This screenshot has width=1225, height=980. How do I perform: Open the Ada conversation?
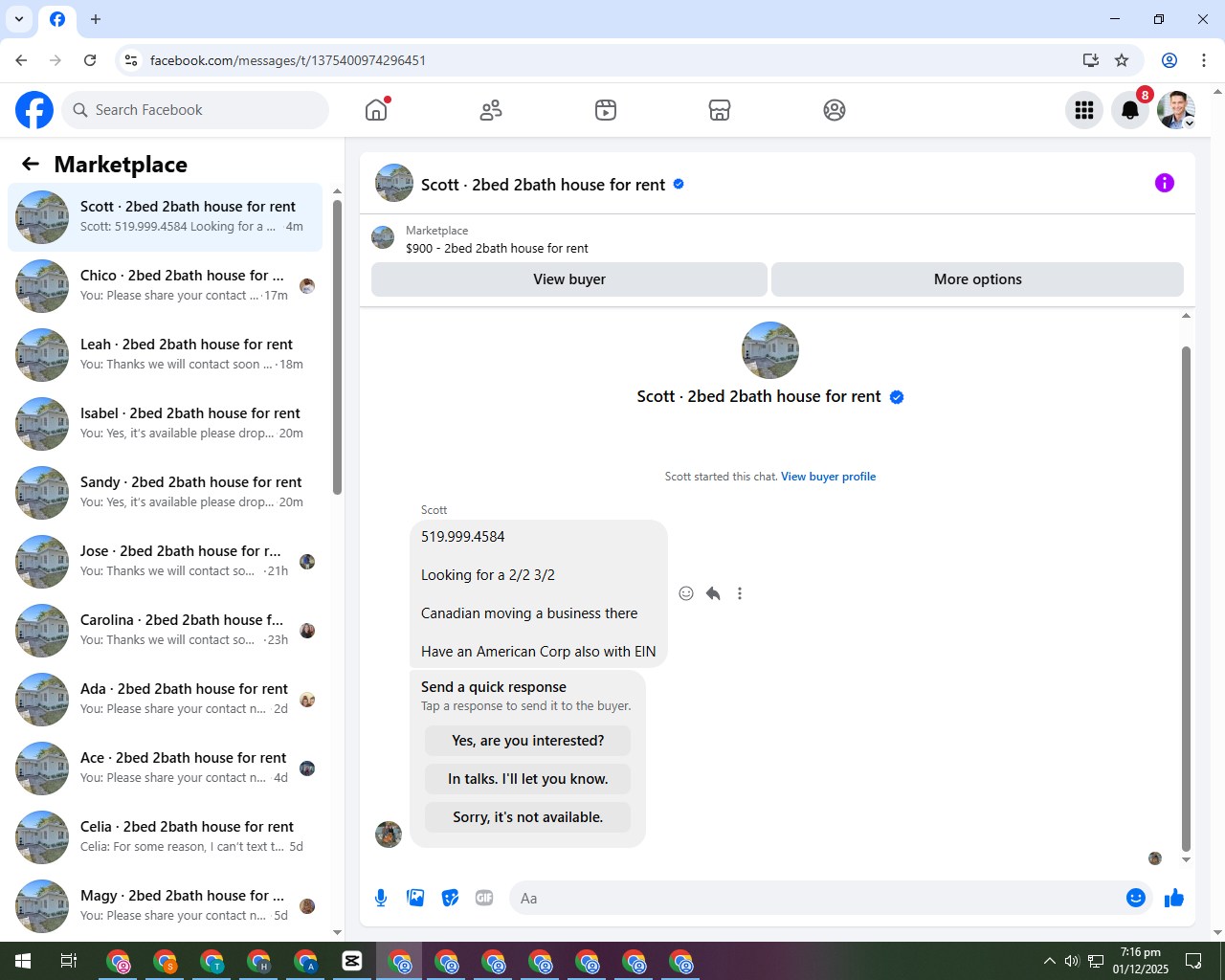(x=165, y=700)
